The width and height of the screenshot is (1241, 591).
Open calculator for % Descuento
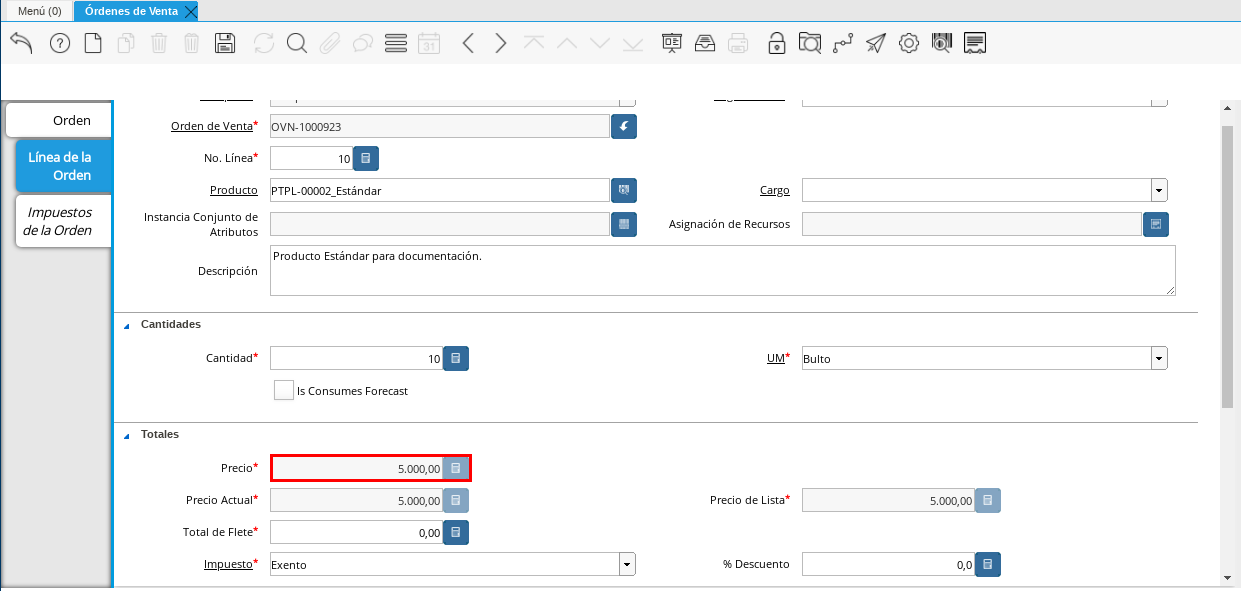point(988,564)
